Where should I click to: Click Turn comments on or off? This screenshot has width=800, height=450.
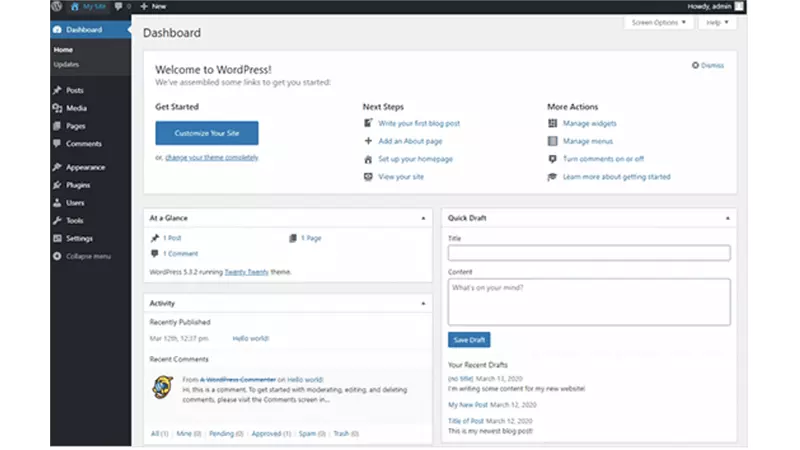click(603, 159)
